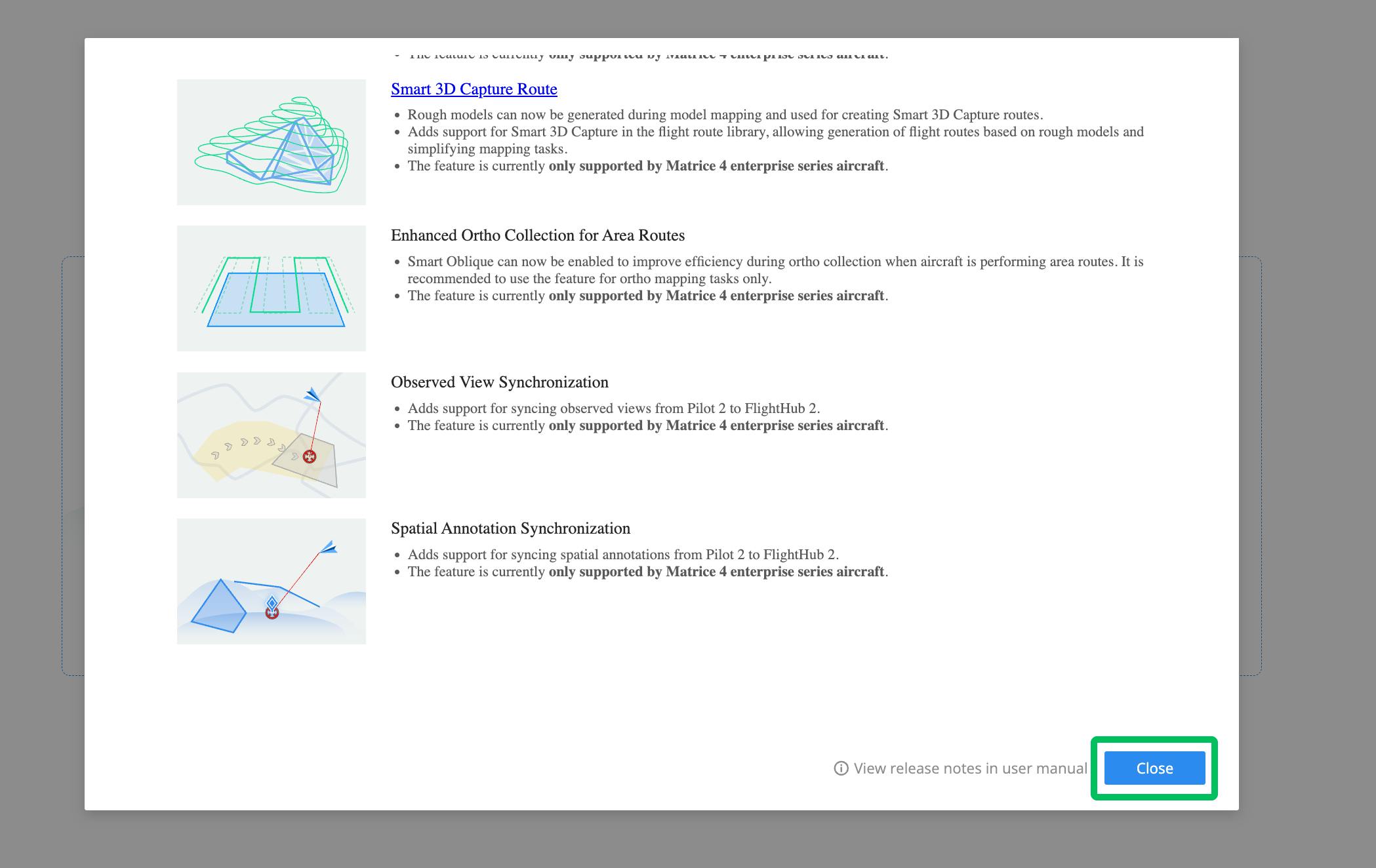Open the Smart 3D Capture Route link

pos(474,89)
